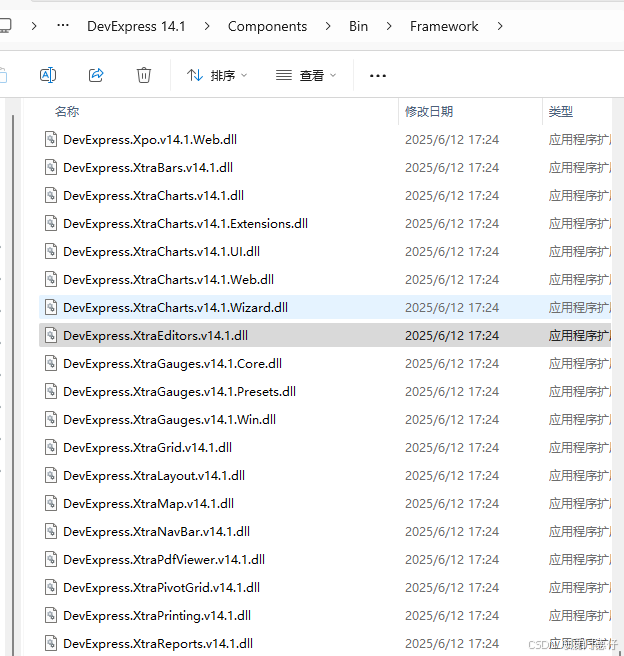This screenshot has width=624, height=656.
Task: Open the View (查看) dropdown
Action: point(306,76)
